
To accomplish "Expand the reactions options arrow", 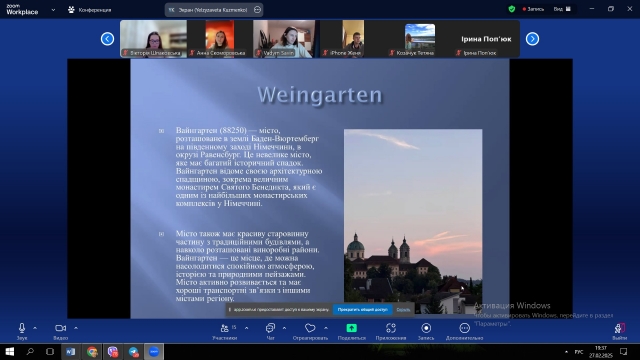I will 326,328.
